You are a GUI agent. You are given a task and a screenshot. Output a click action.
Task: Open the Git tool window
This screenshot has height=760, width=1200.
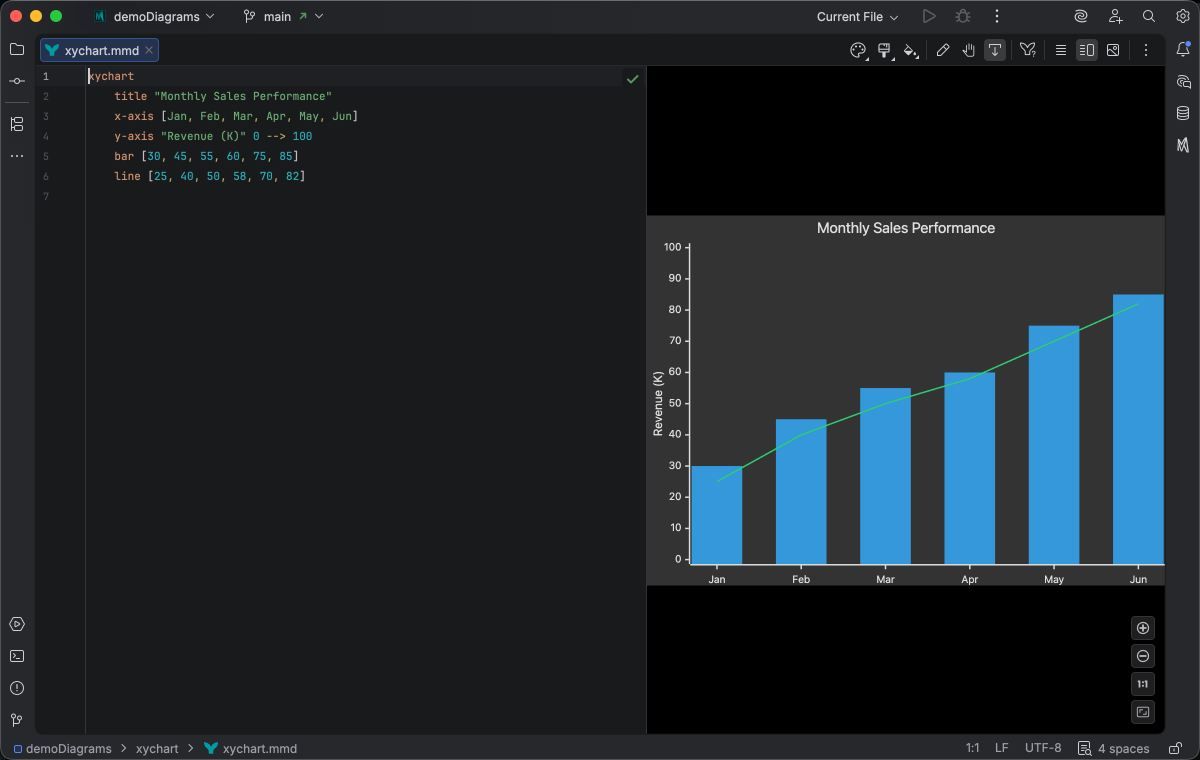(x=17, y=720)
